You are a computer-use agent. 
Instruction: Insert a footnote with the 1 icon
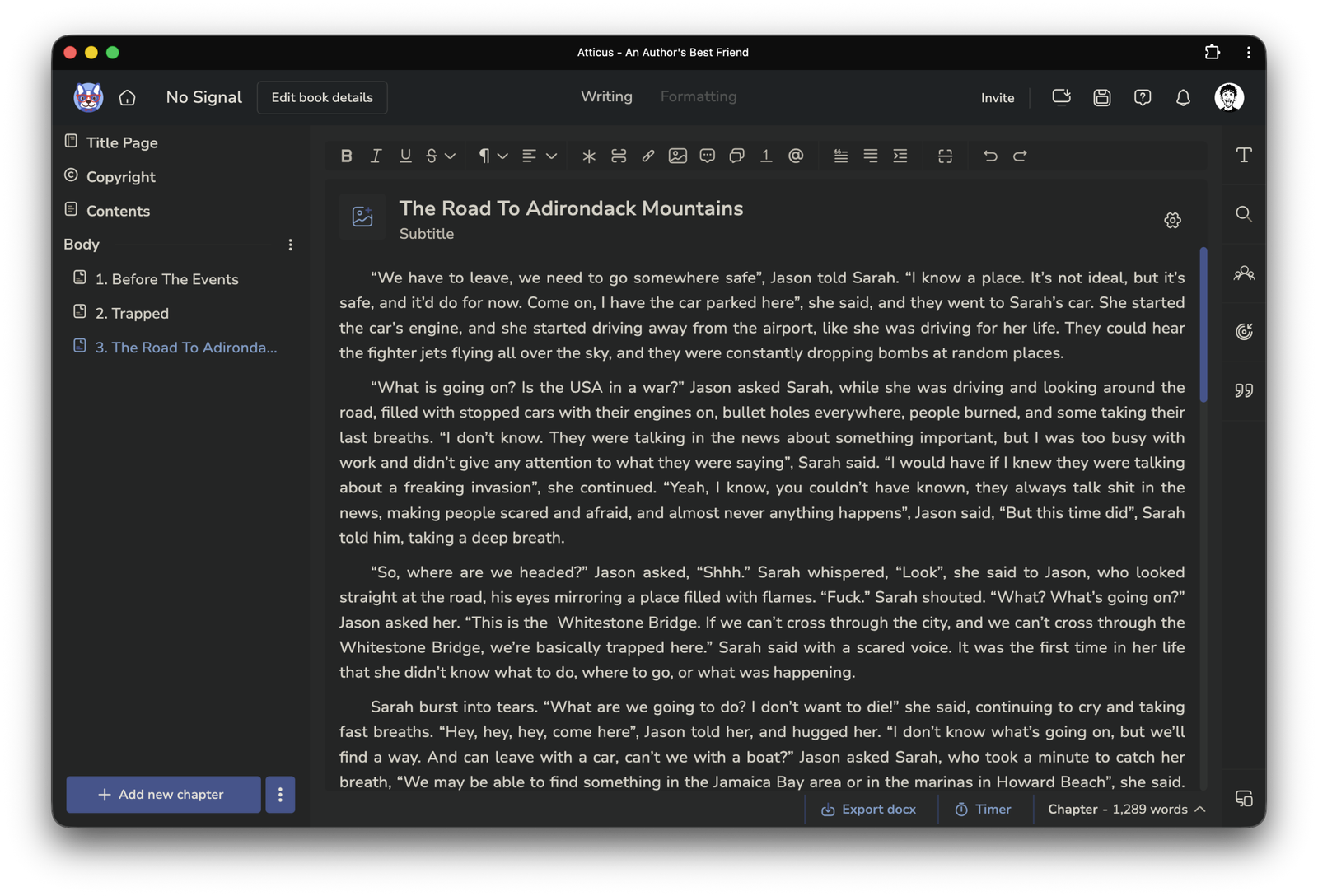pyautogui.click(x=766, y=156)
